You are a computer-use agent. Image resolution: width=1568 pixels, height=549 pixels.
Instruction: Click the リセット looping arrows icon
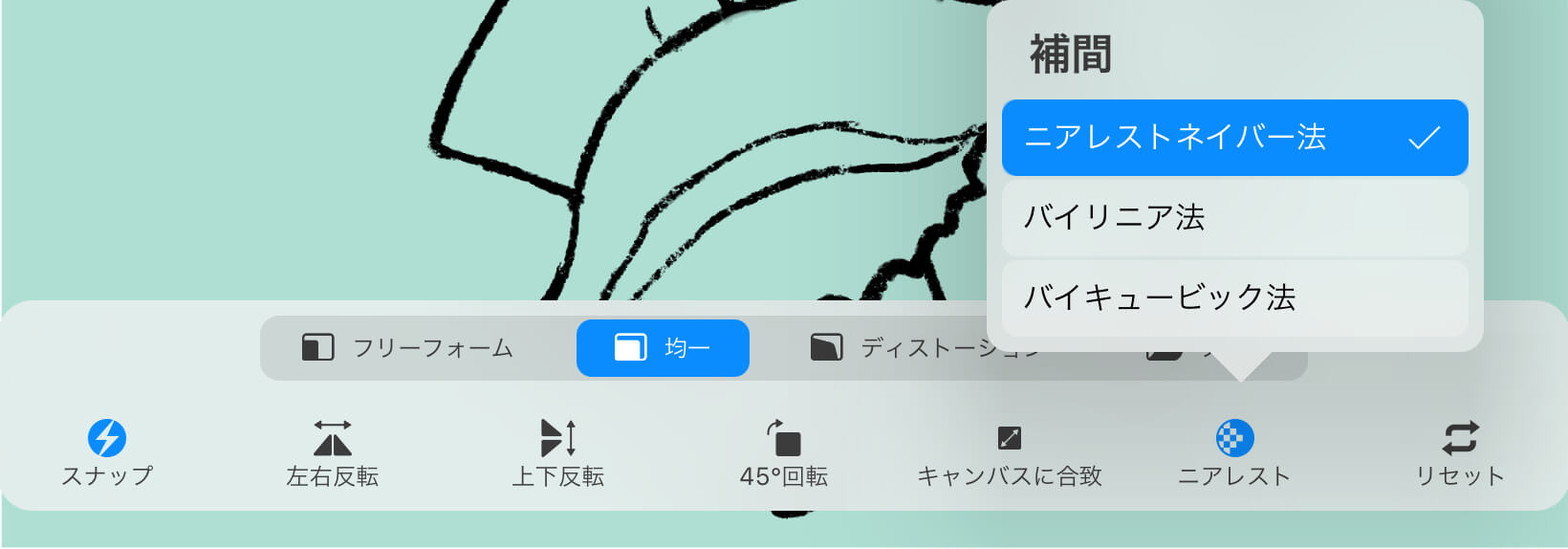pos(1460,438)
